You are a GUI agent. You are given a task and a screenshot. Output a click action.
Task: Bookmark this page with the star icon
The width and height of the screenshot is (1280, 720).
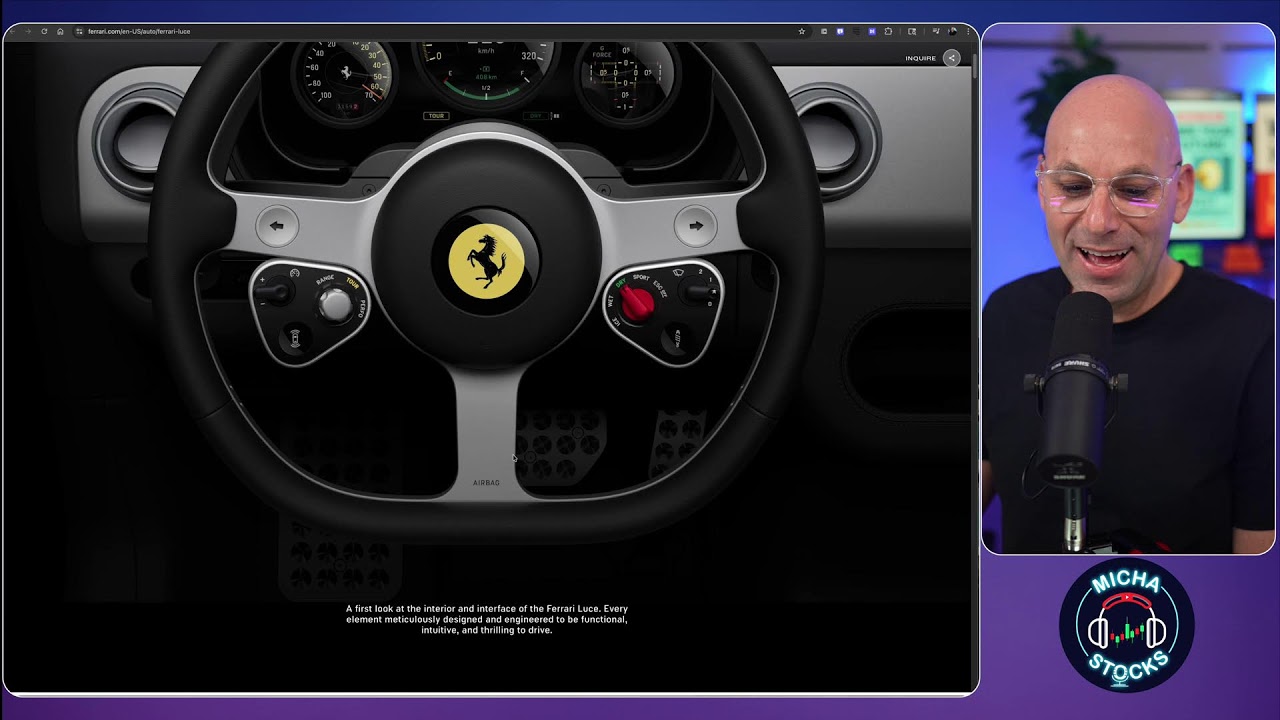[x=801, y=31]
